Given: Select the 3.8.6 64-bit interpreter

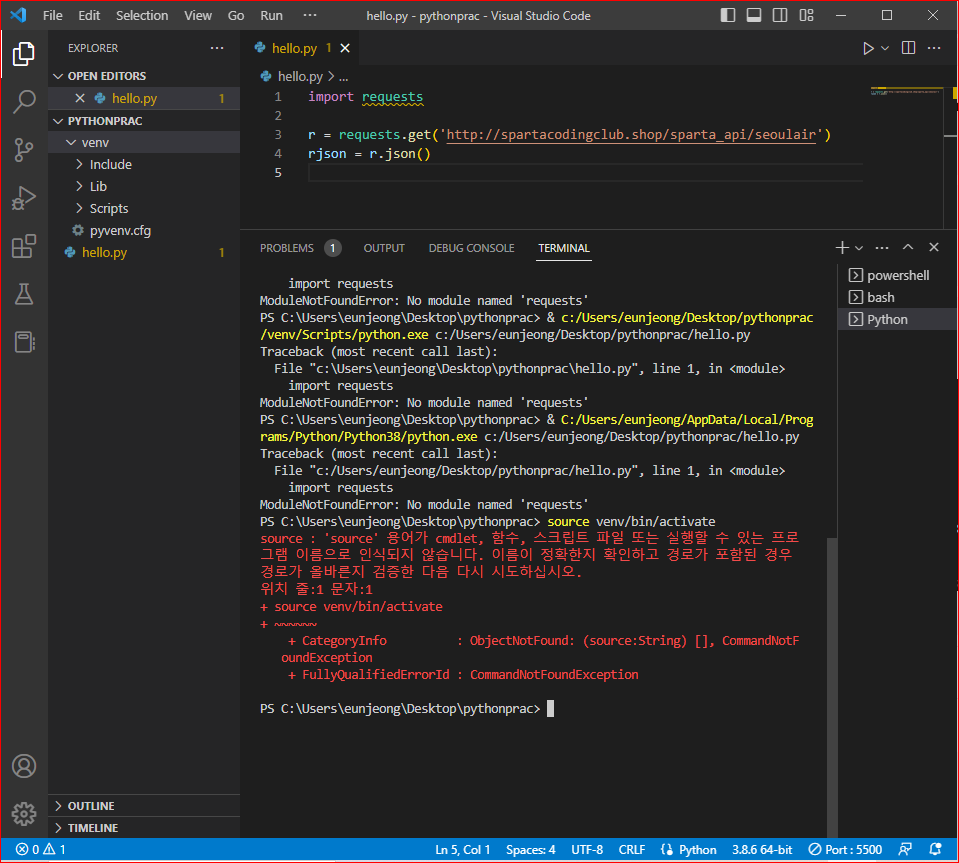Looking at the screenshot, I should point(762,850).
